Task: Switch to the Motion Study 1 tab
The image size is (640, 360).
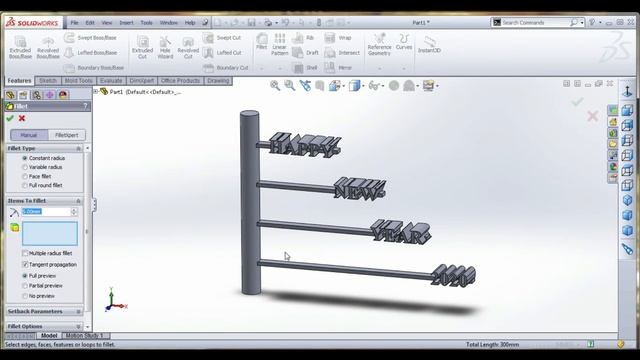Action: coord(84,336)
